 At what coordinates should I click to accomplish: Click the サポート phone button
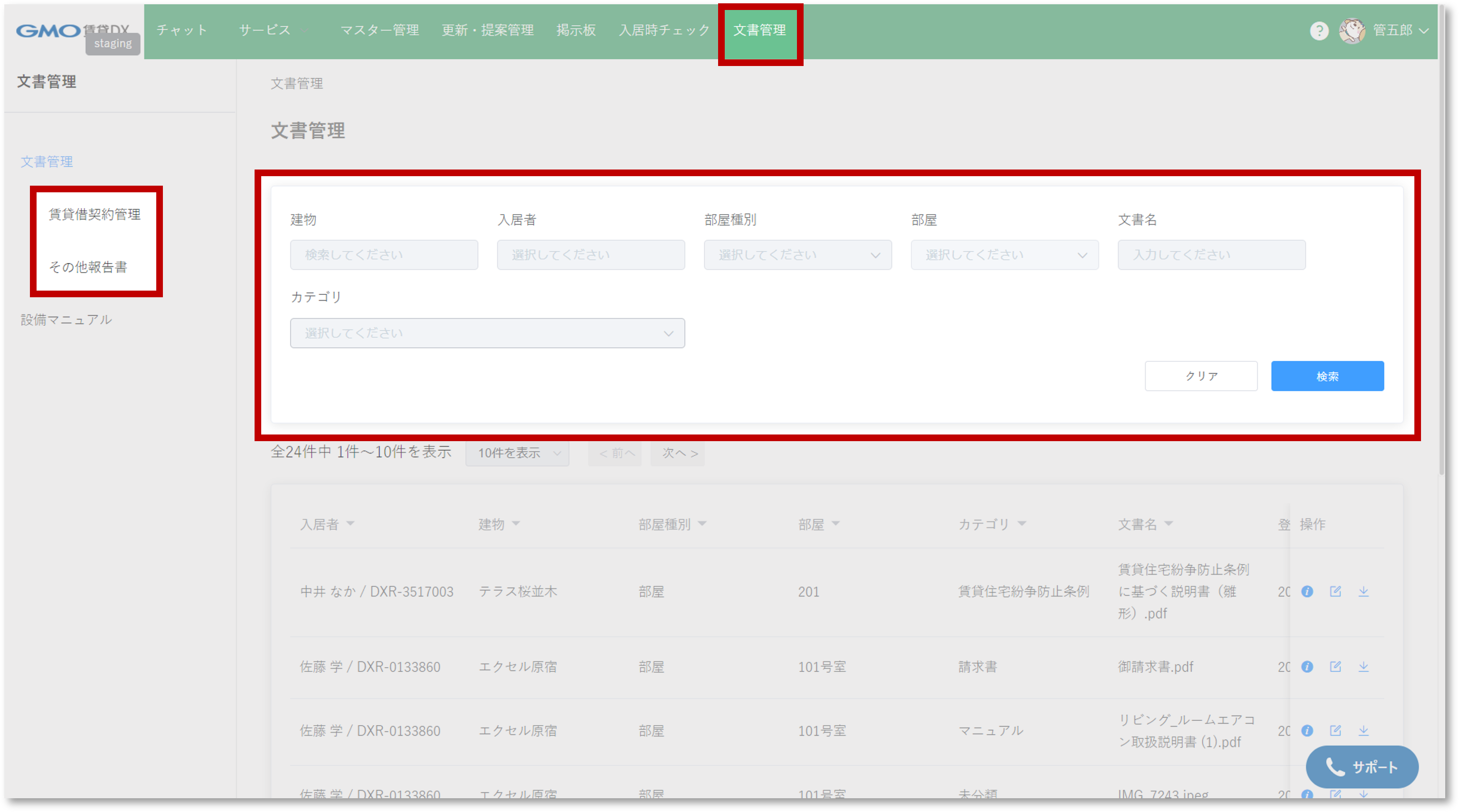(x=1362, y=767)
